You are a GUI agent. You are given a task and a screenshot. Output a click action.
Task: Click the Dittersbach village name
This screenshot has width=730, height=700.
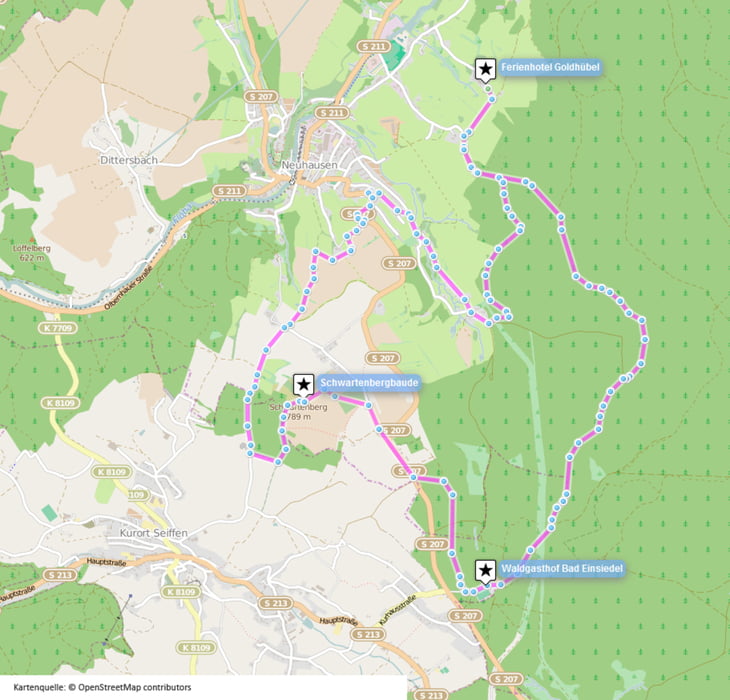point(129,160)
